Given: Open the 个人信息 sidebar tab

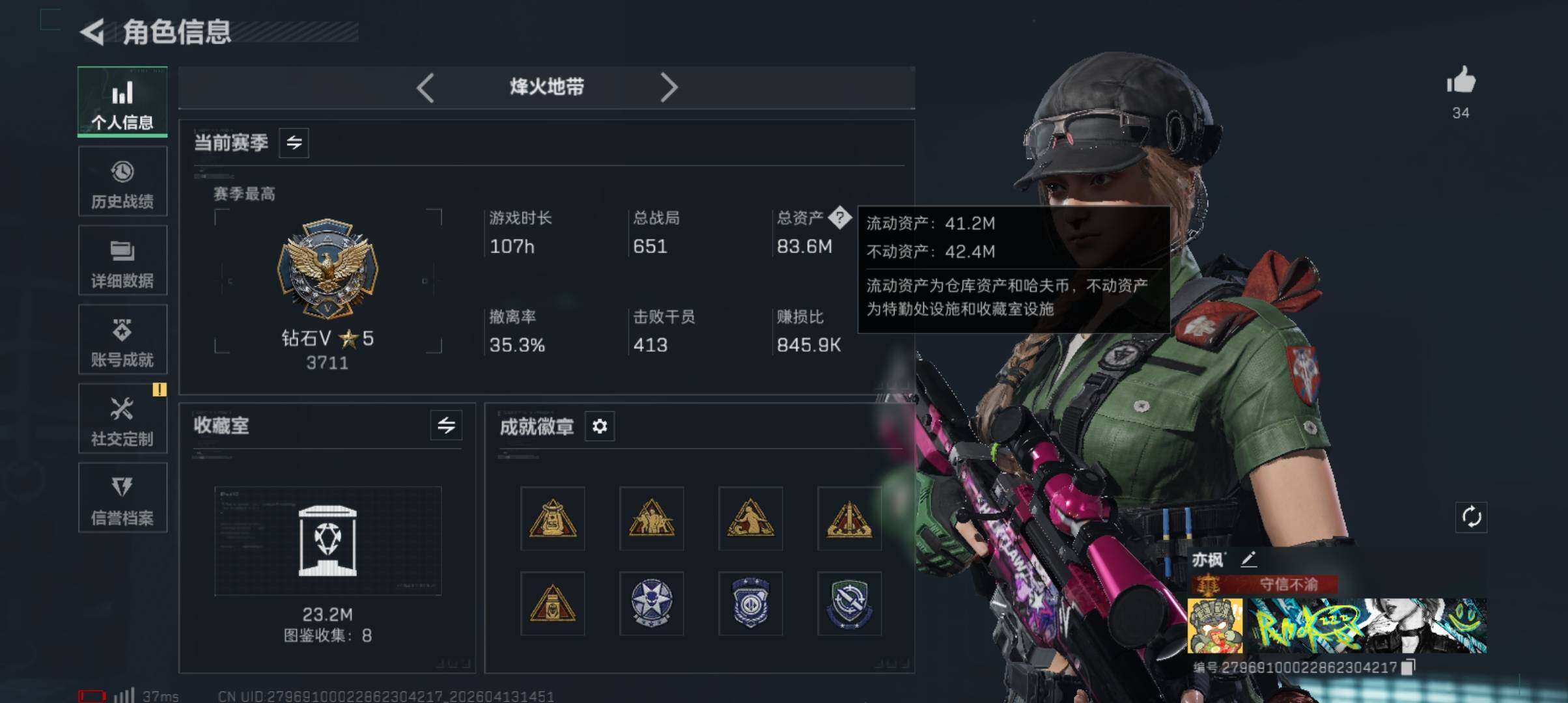Looking at the screenshot, I should [122, 102].
